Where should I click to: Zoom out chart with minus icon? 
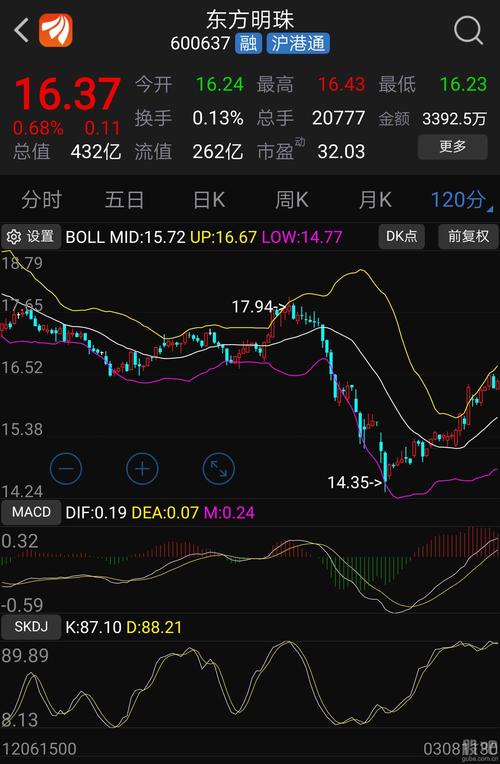coord(66,469)
